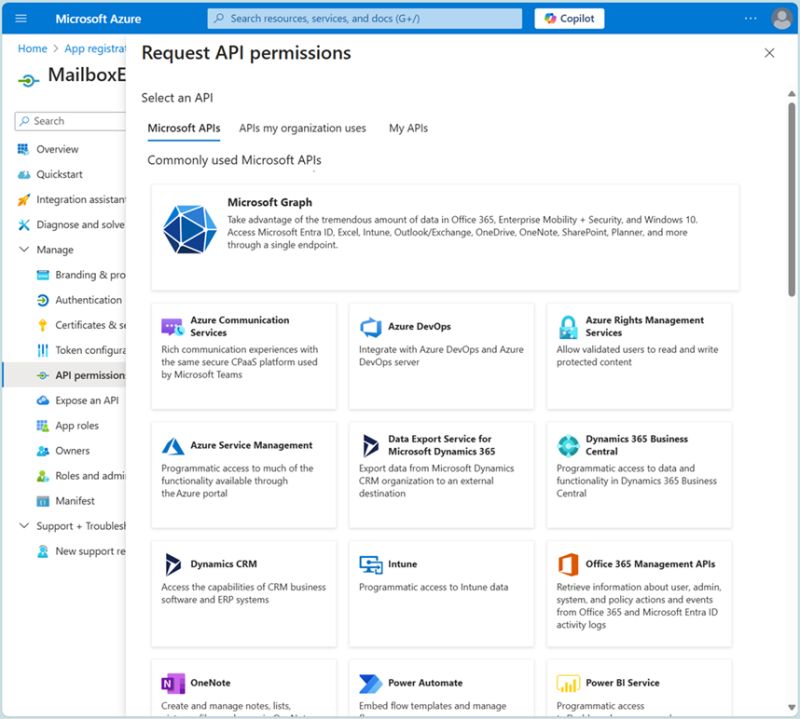Go to Home breadcrumb link

coord(32,48)
